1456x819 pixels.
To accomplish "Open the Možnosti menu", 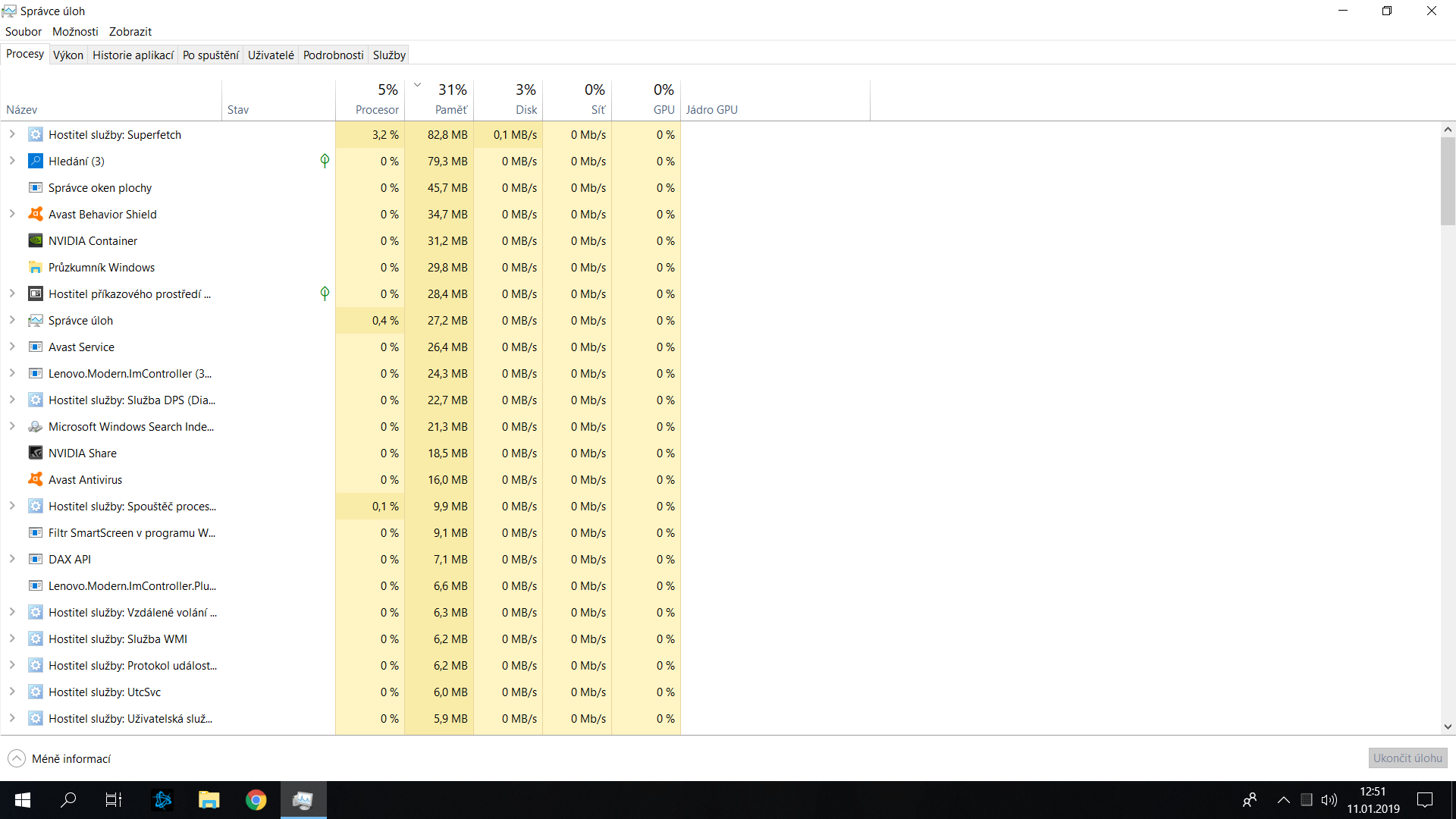I will pos(75,31).
